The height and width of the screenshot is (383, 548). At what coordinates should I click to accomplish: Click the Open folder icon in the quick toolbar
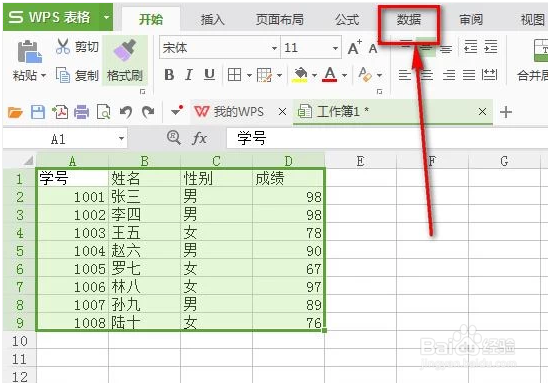coord(15,112)
